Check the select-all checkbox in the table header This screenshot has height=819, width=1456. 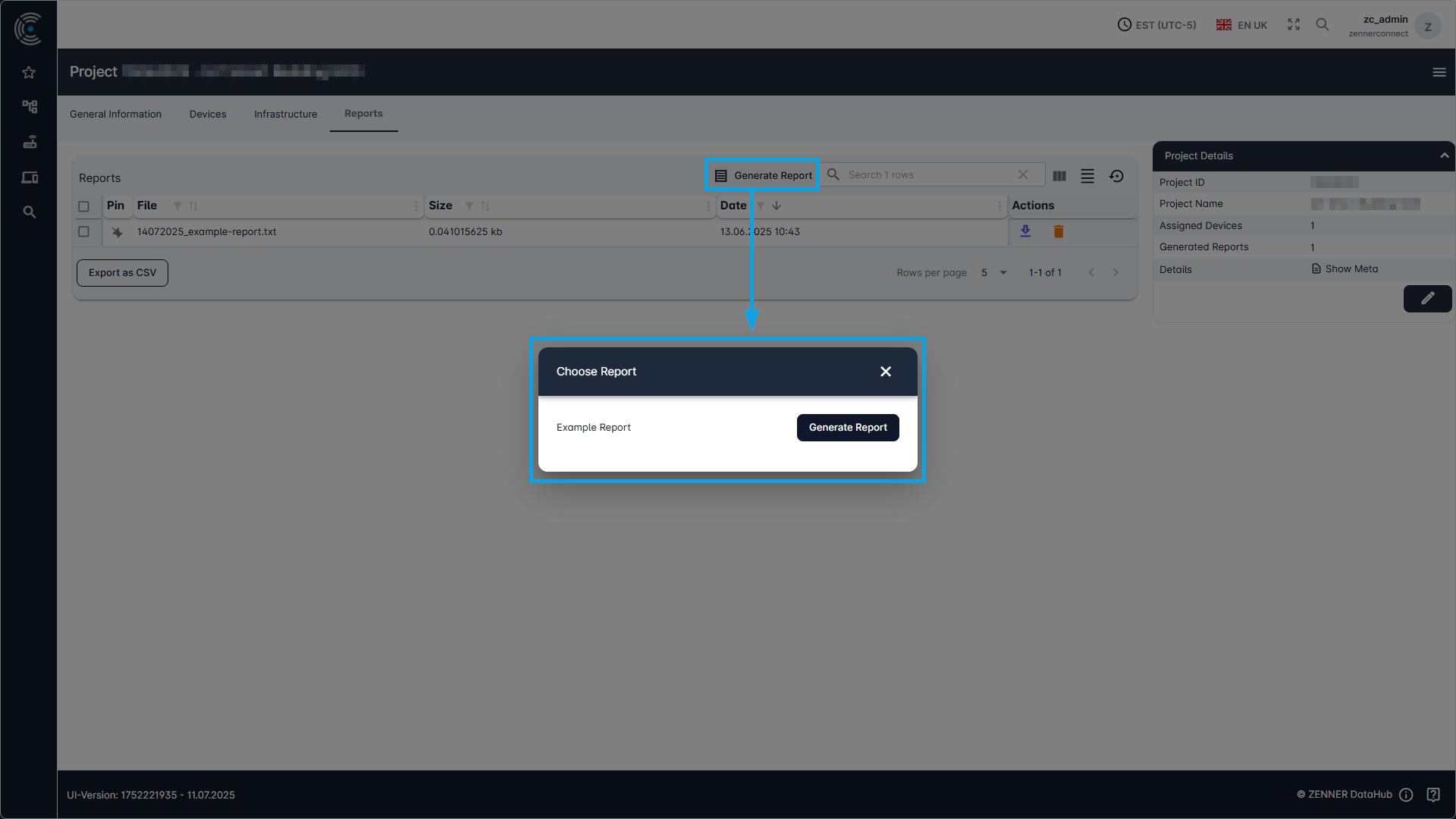[x=83, y=206]
